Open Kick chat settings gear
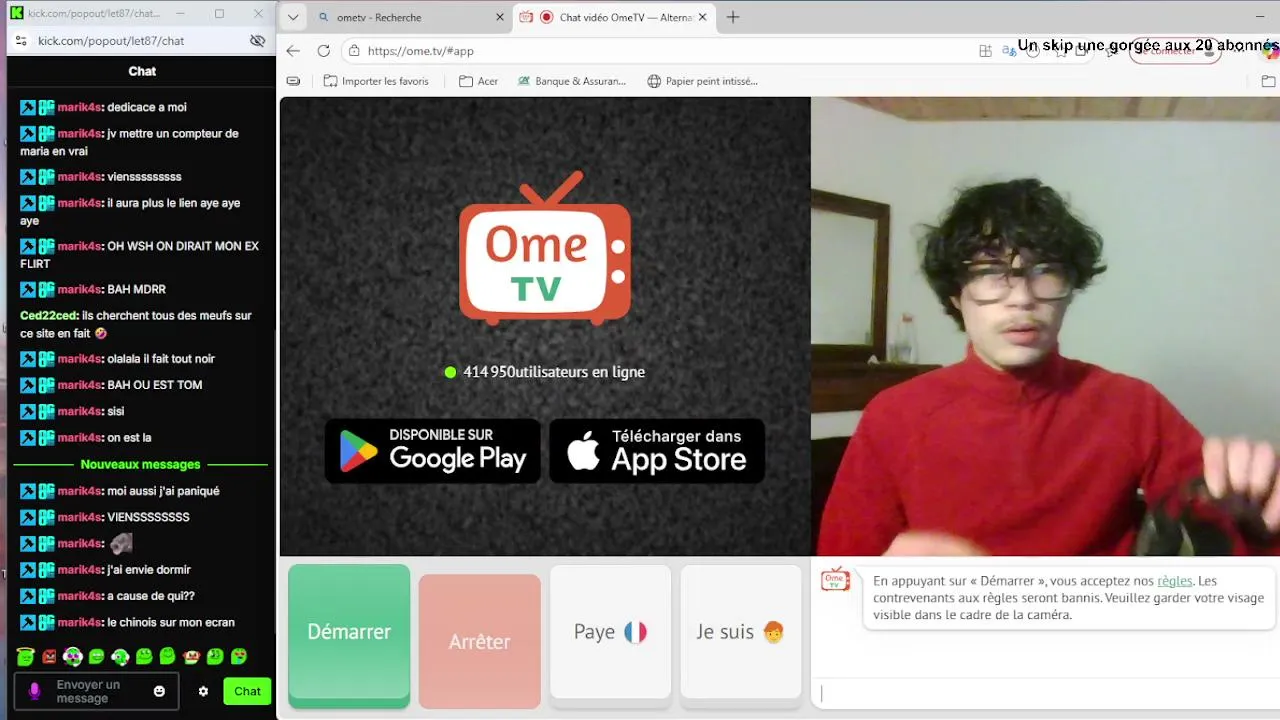This screenshot has height=720, width=1280. pos(203,691)
